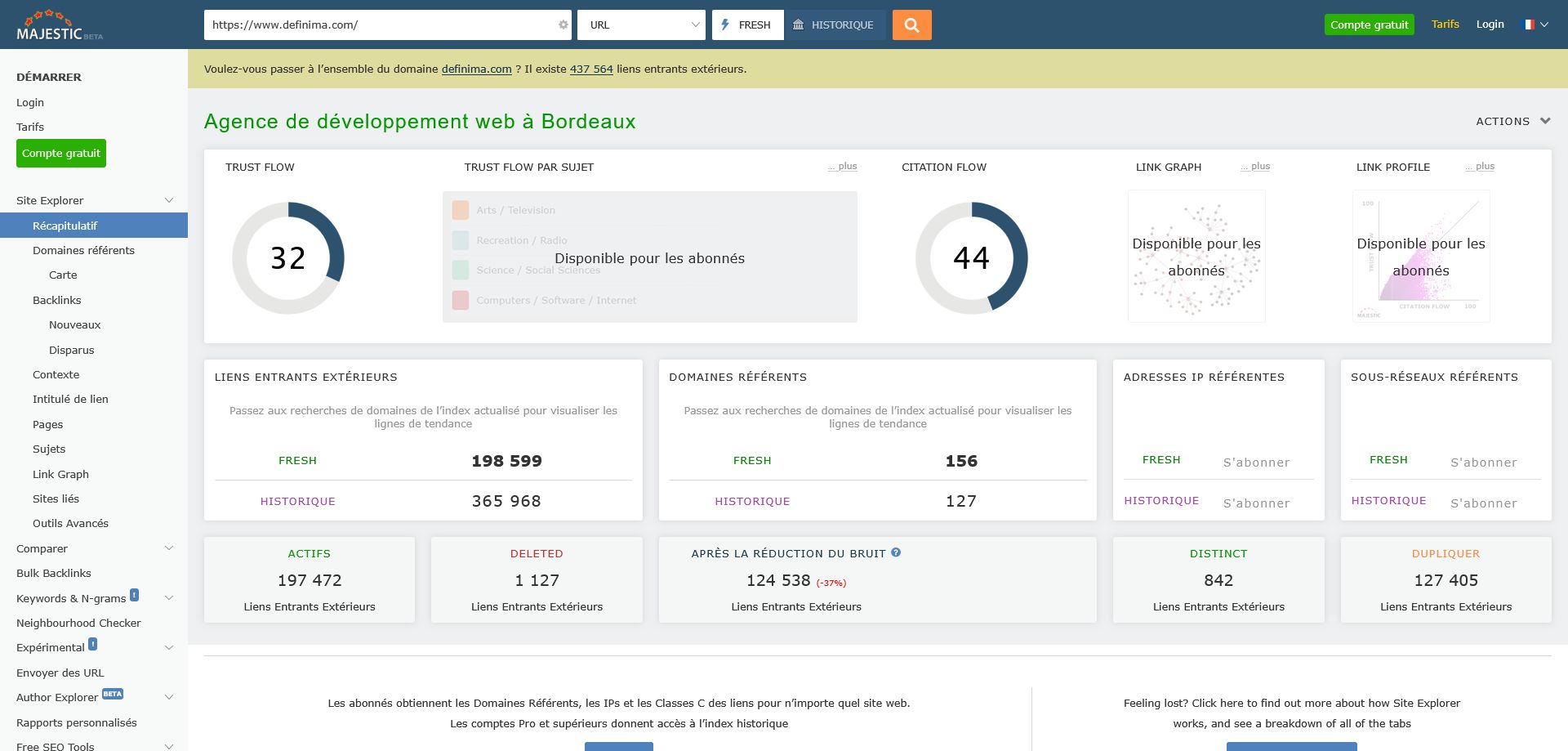Click the definima.com domain link
Image resolution: width=1568 pixels, height=751 pixels.
[x=477, y=69]
